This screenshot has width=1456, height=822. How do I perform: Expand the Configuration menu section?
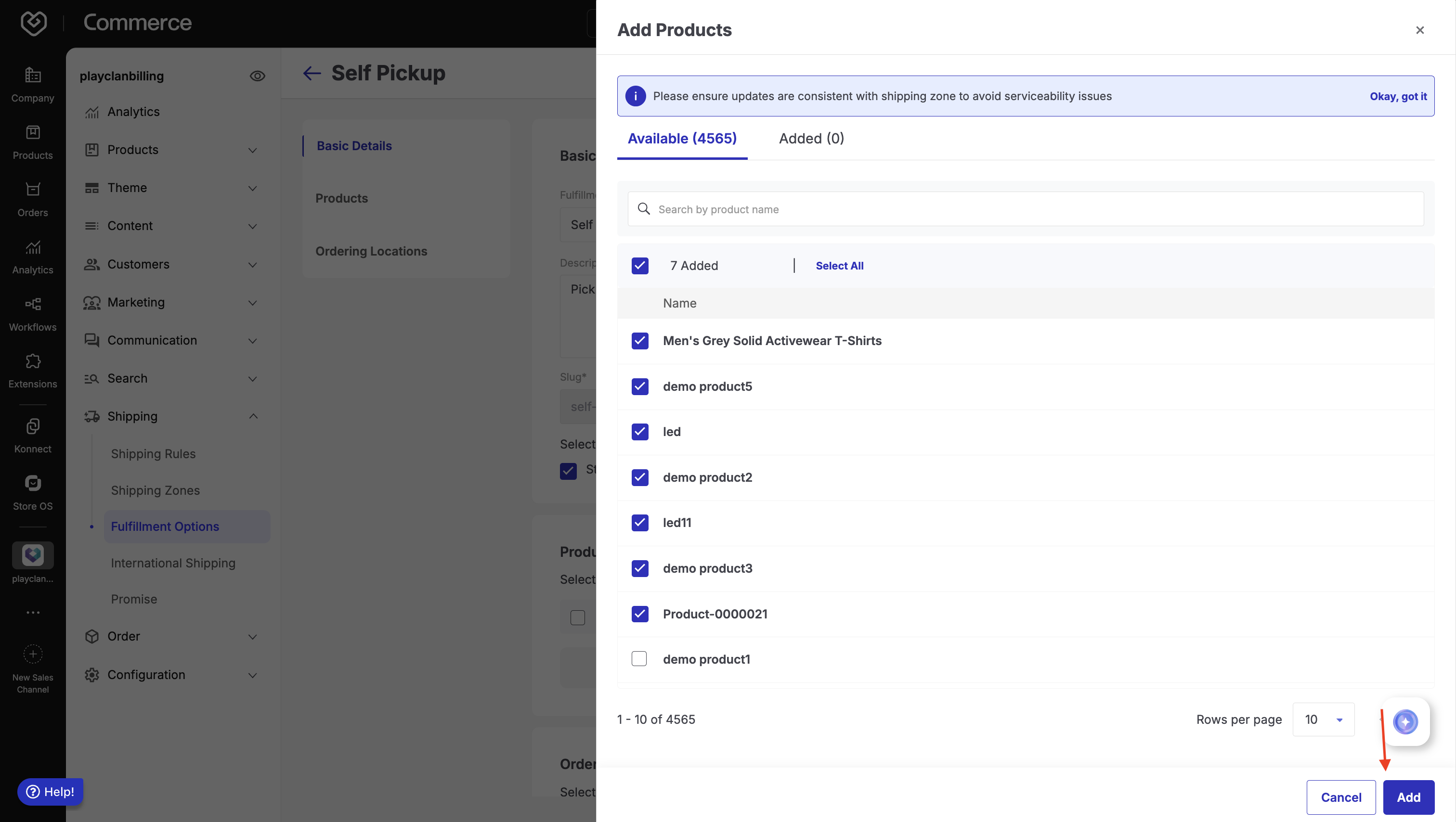coord(253,675)
